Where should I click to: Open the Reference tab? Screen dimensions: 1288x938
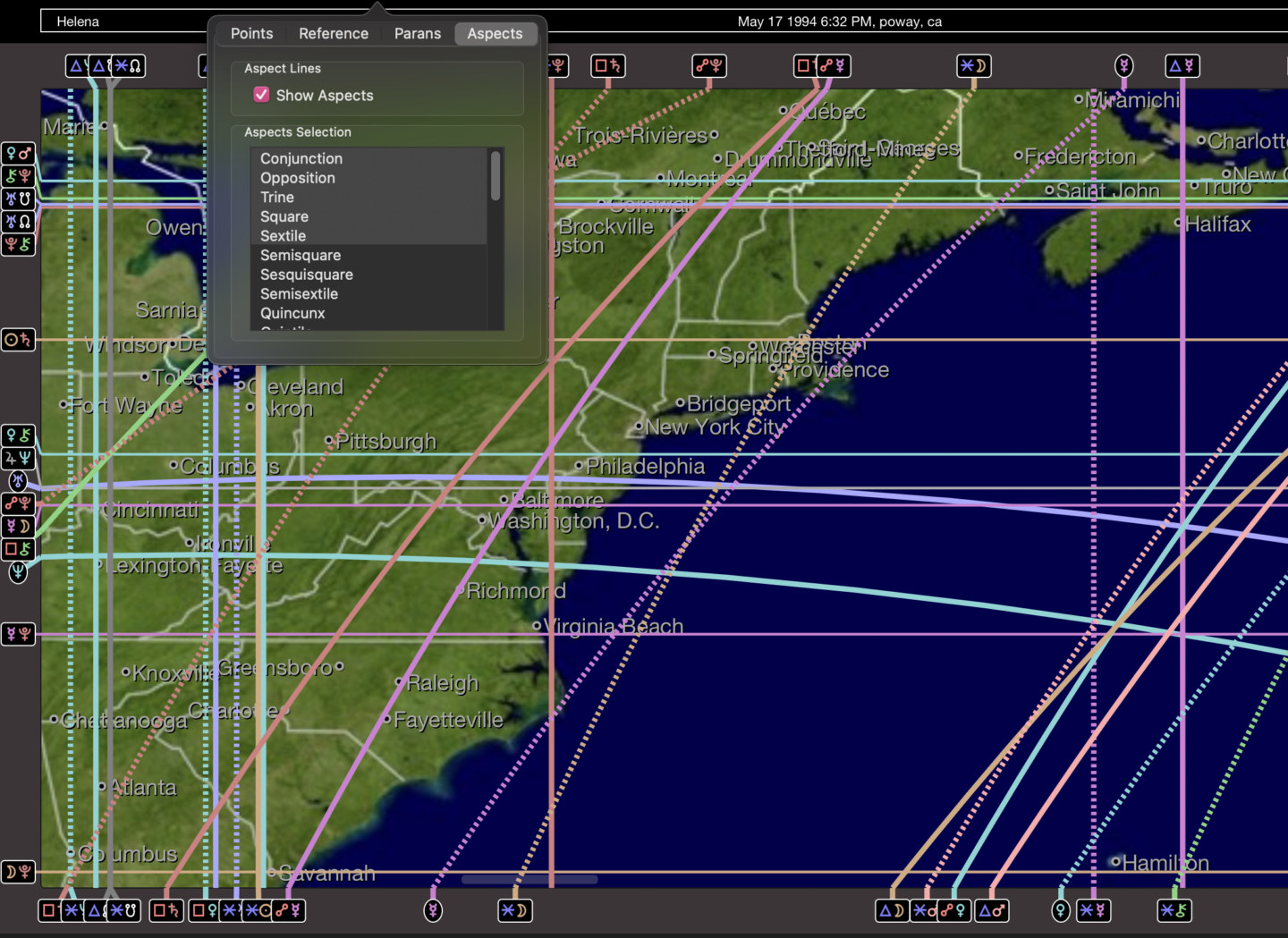click(334, 33)
